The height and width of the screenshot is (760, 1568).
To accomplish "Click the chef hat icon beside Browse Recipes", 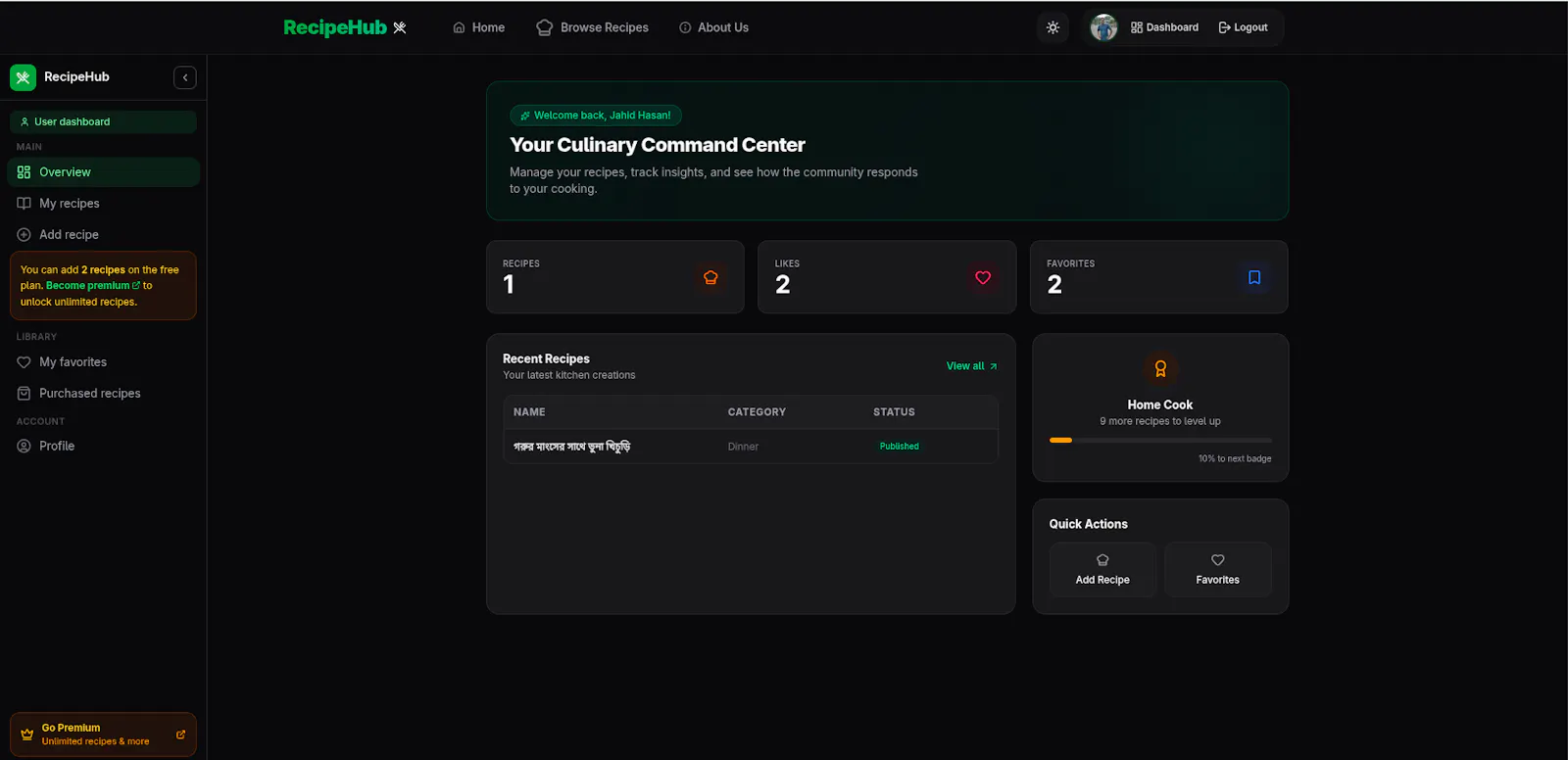I will click(544, 27).
